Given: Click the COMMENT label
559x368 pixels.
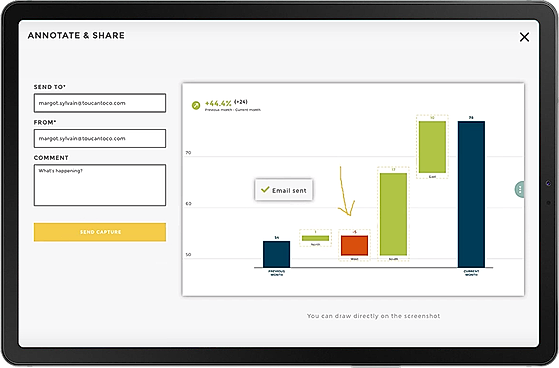Looking at the screenshot, I should 51,158.
